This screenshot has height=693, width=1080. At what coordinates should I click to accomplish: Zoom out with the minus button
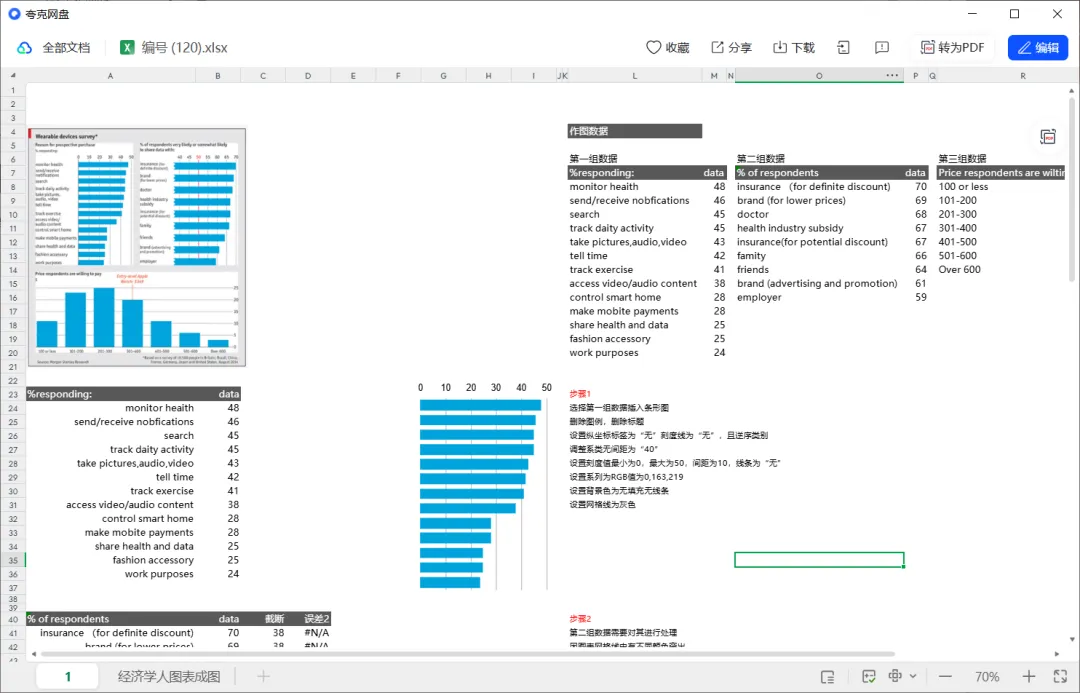pos(945,676)
